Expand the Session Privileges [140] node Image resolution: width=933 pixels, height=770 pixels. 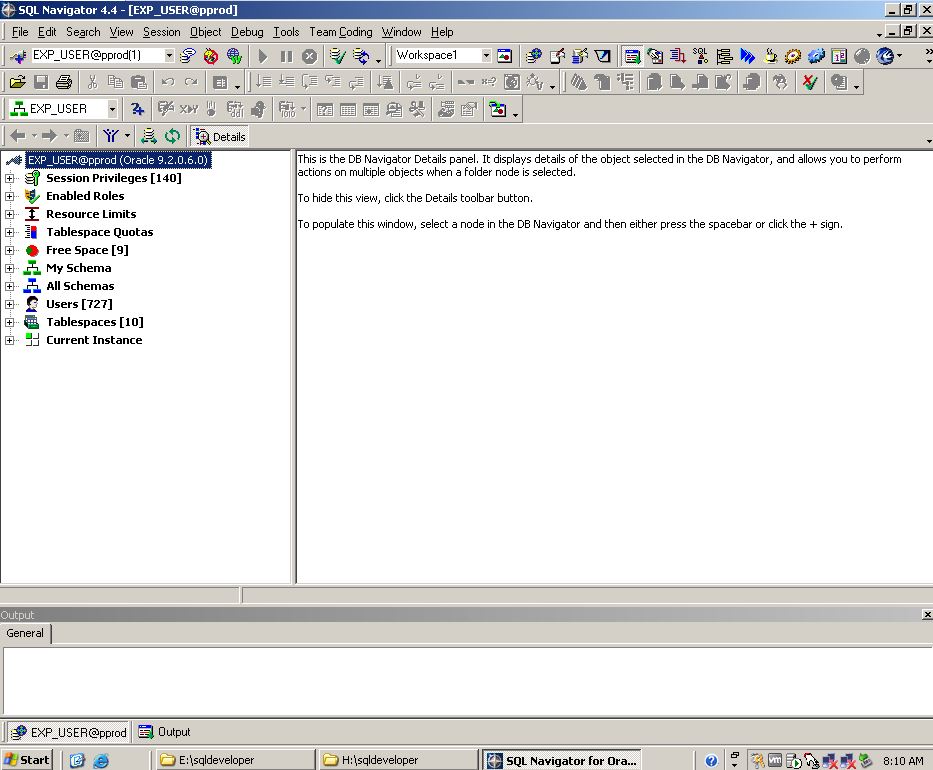pyautogui.click(x=10, y=178)
